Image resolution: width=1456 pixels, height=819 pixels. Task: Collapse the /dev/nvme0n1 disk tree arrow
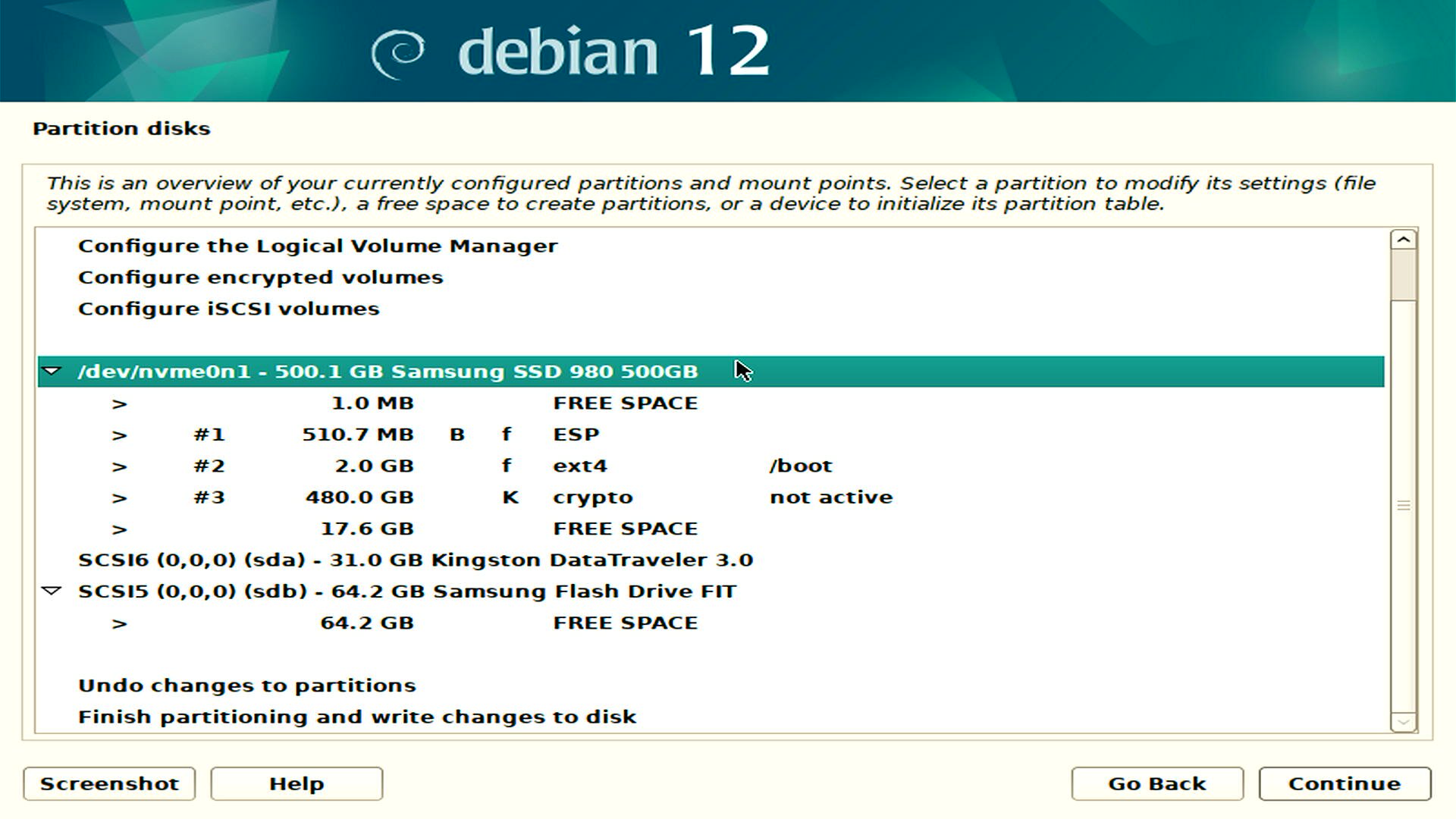pyautogui.click(x=52, y=372)
